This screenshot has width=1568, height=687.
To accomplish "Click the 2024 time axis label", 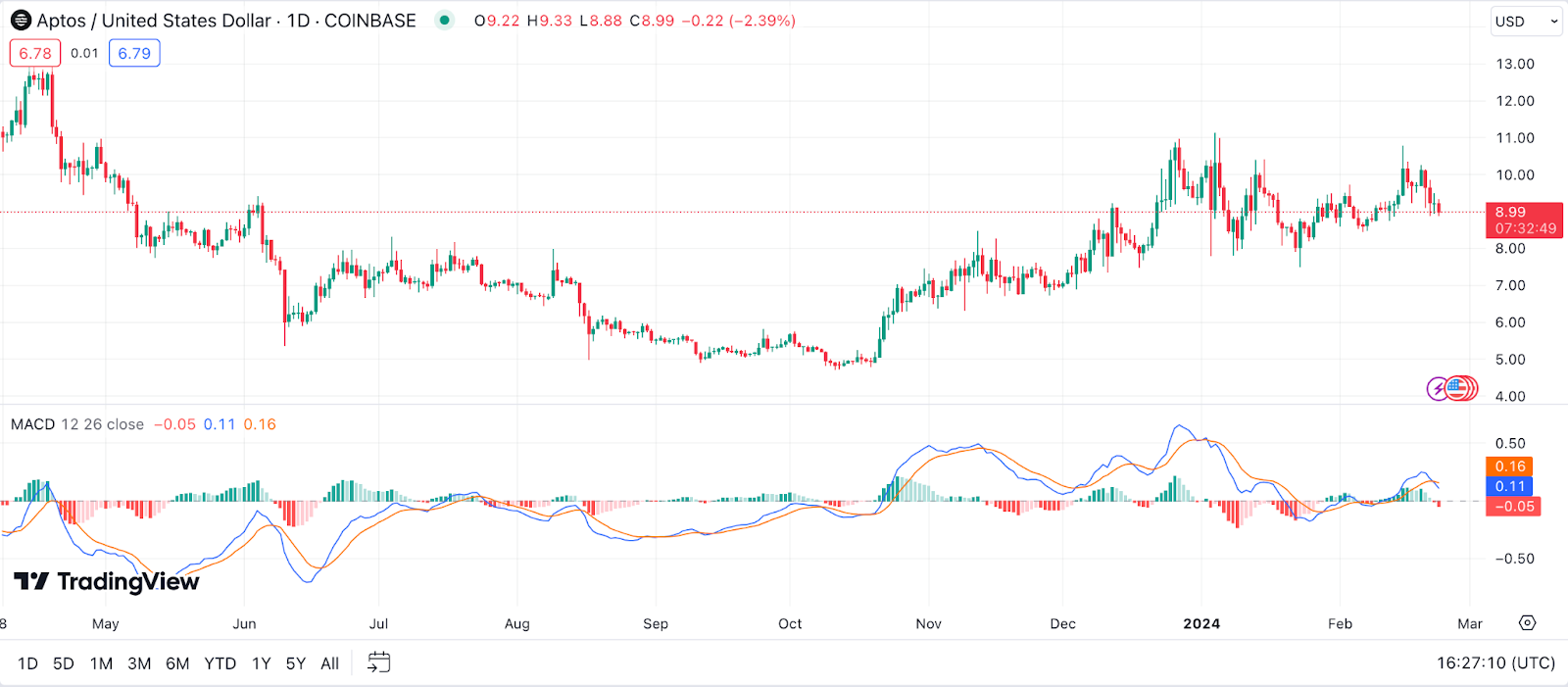I will [1201, 623].
